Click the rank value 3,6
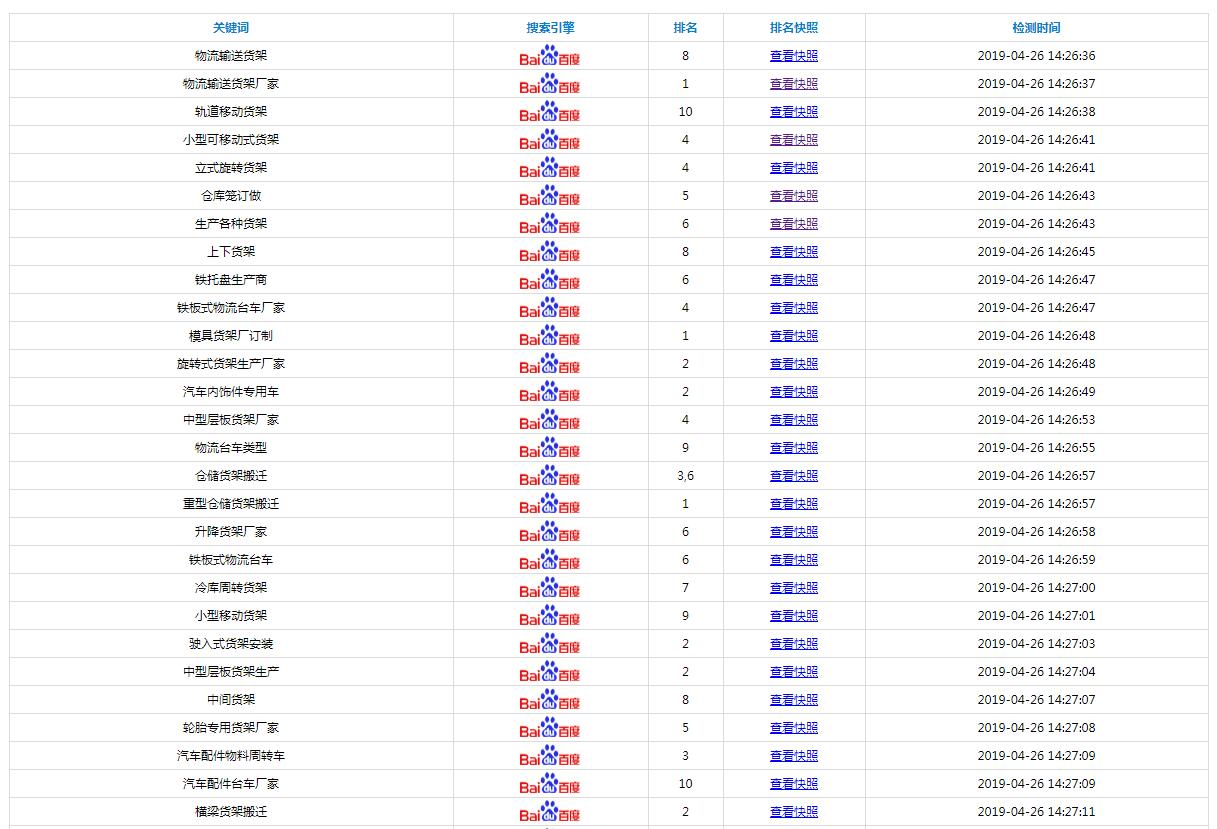 685,476
